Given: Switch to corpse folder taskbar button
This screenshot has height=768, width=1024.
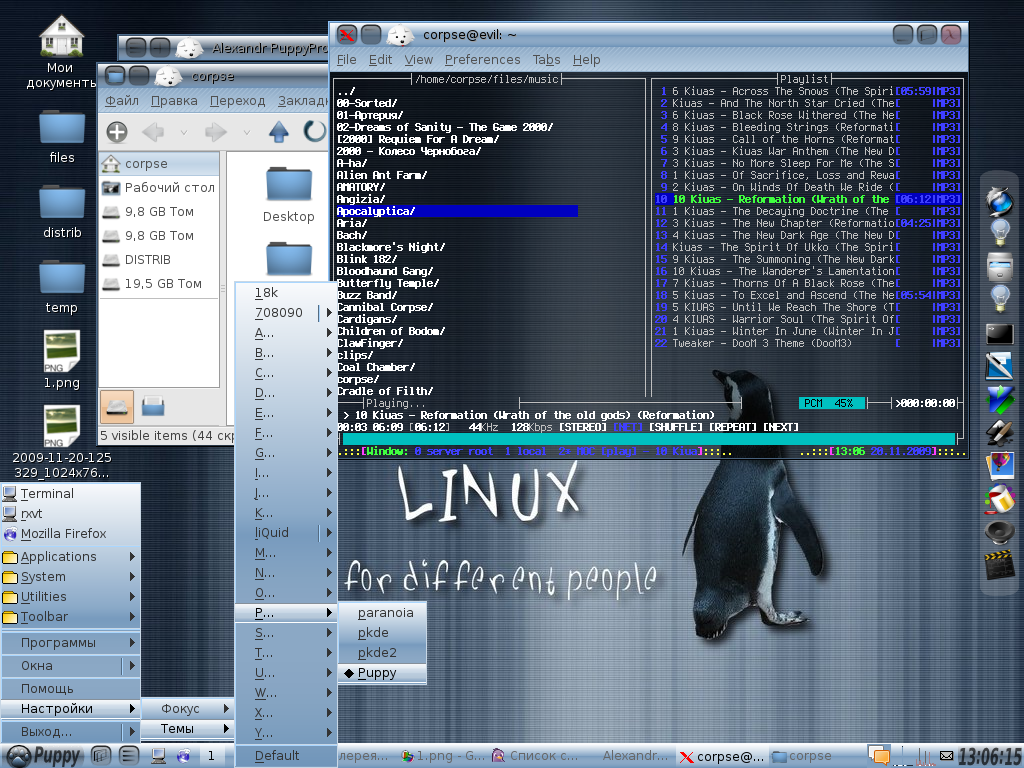Looking at the screenshot, I should click(x=802, y=756).
